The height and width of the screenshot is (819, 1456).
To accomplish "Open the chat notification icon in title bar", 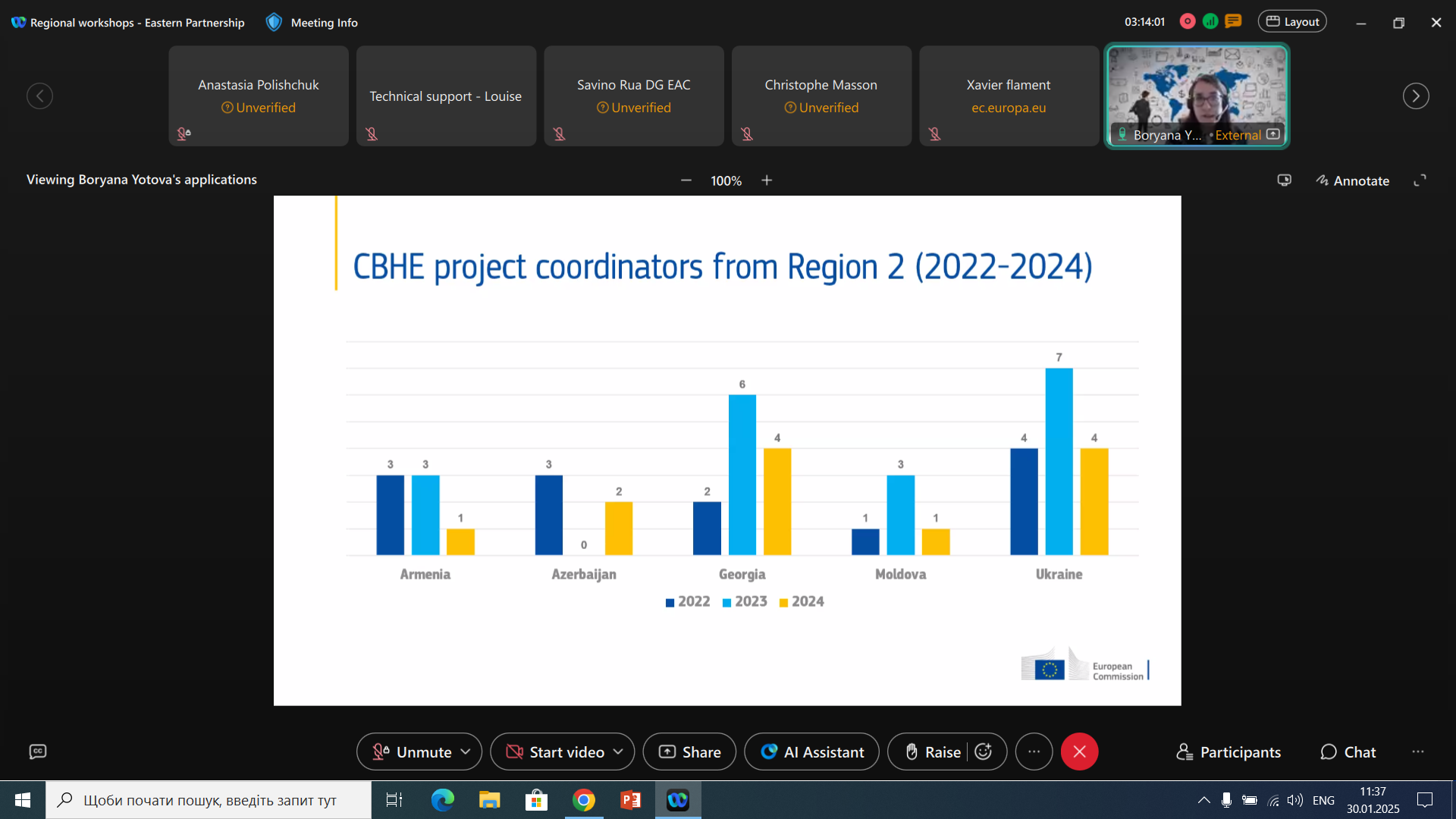I will [x=1234, y=22].
